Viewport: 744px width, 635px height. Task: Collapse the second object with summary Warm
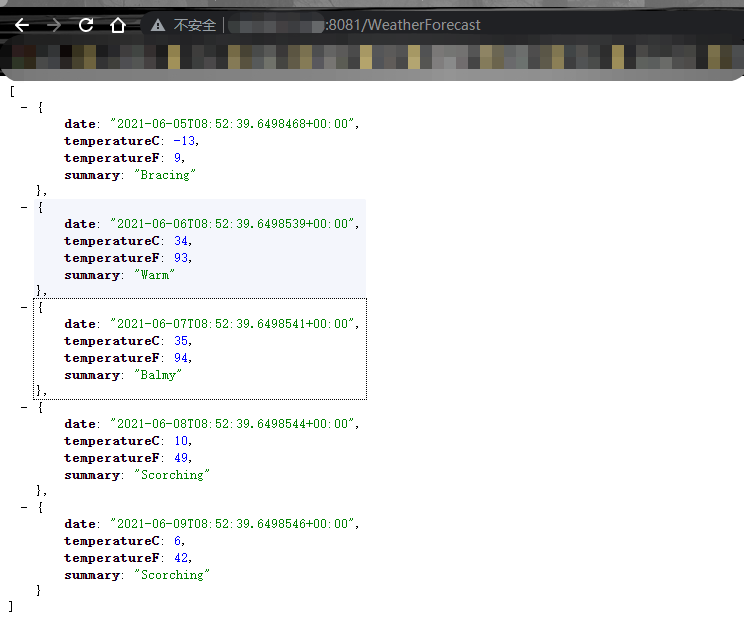pyautogui.click(x=24, y=207)
